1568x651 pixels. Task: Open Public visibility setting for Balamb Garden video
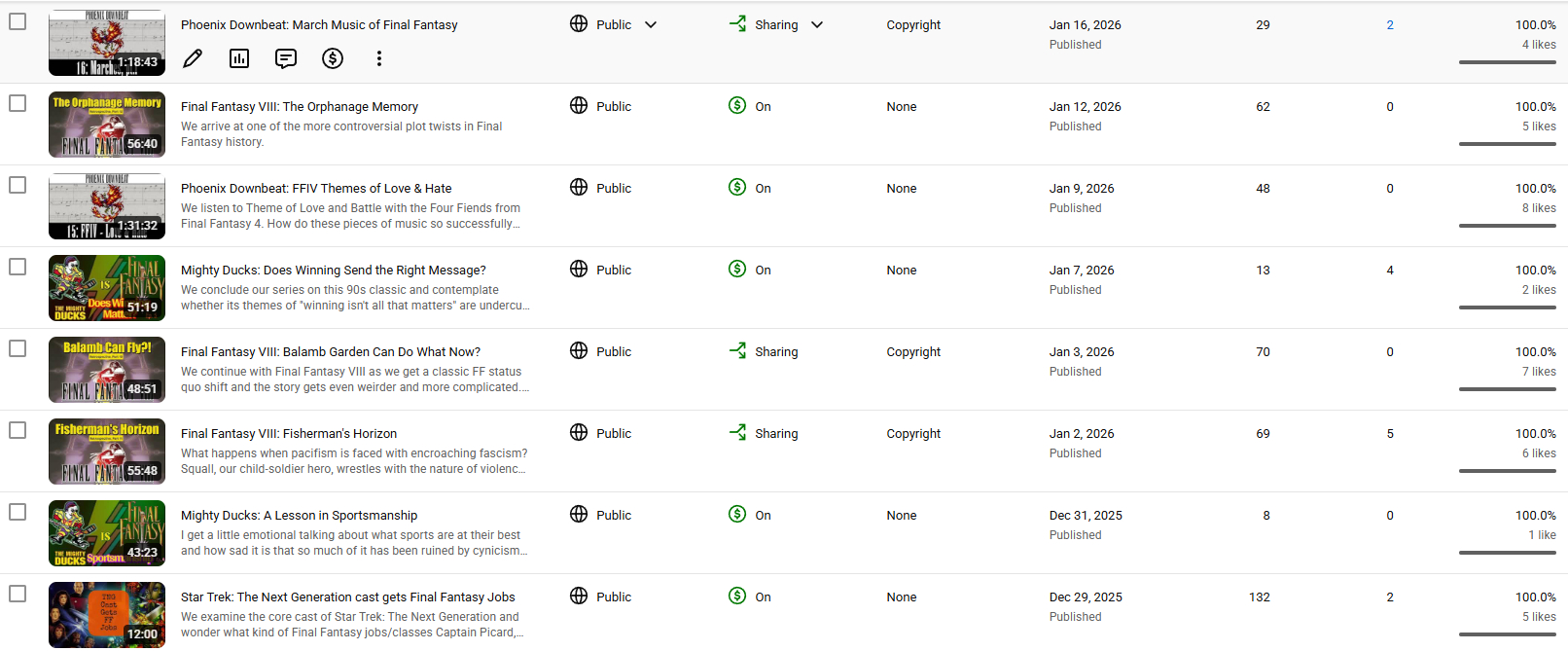pos(613,352)
